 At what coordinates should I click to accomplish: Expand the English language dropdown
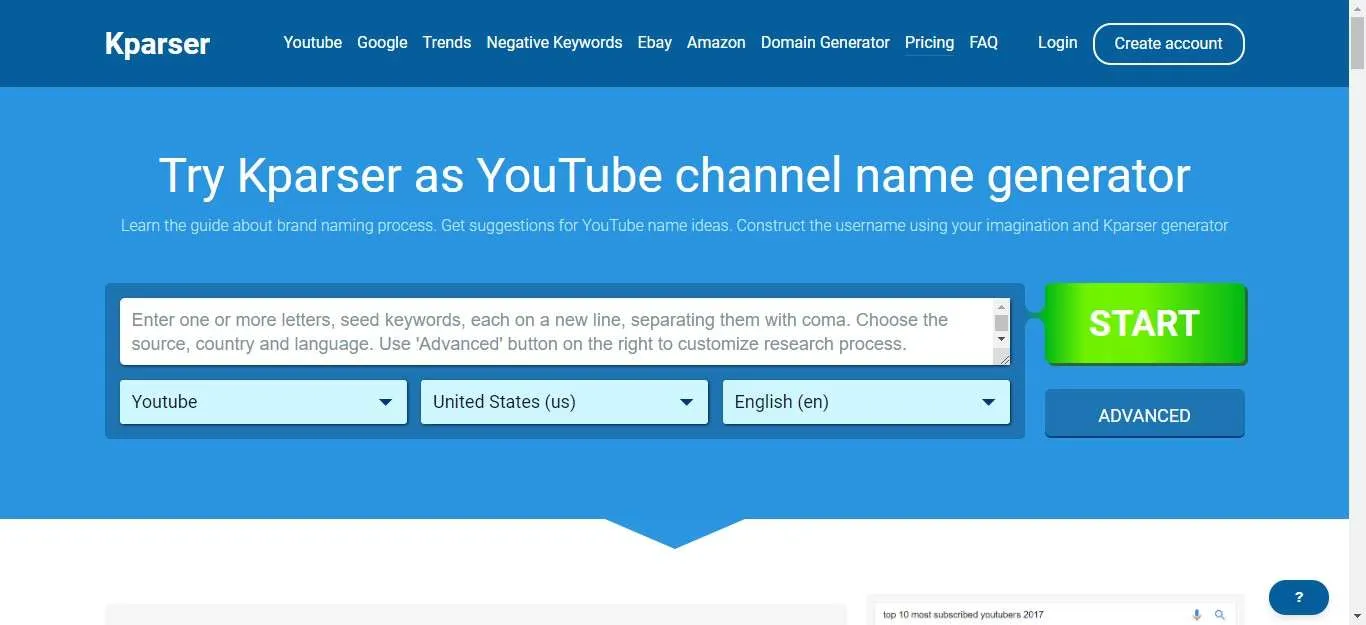click(x=866, y=402)
